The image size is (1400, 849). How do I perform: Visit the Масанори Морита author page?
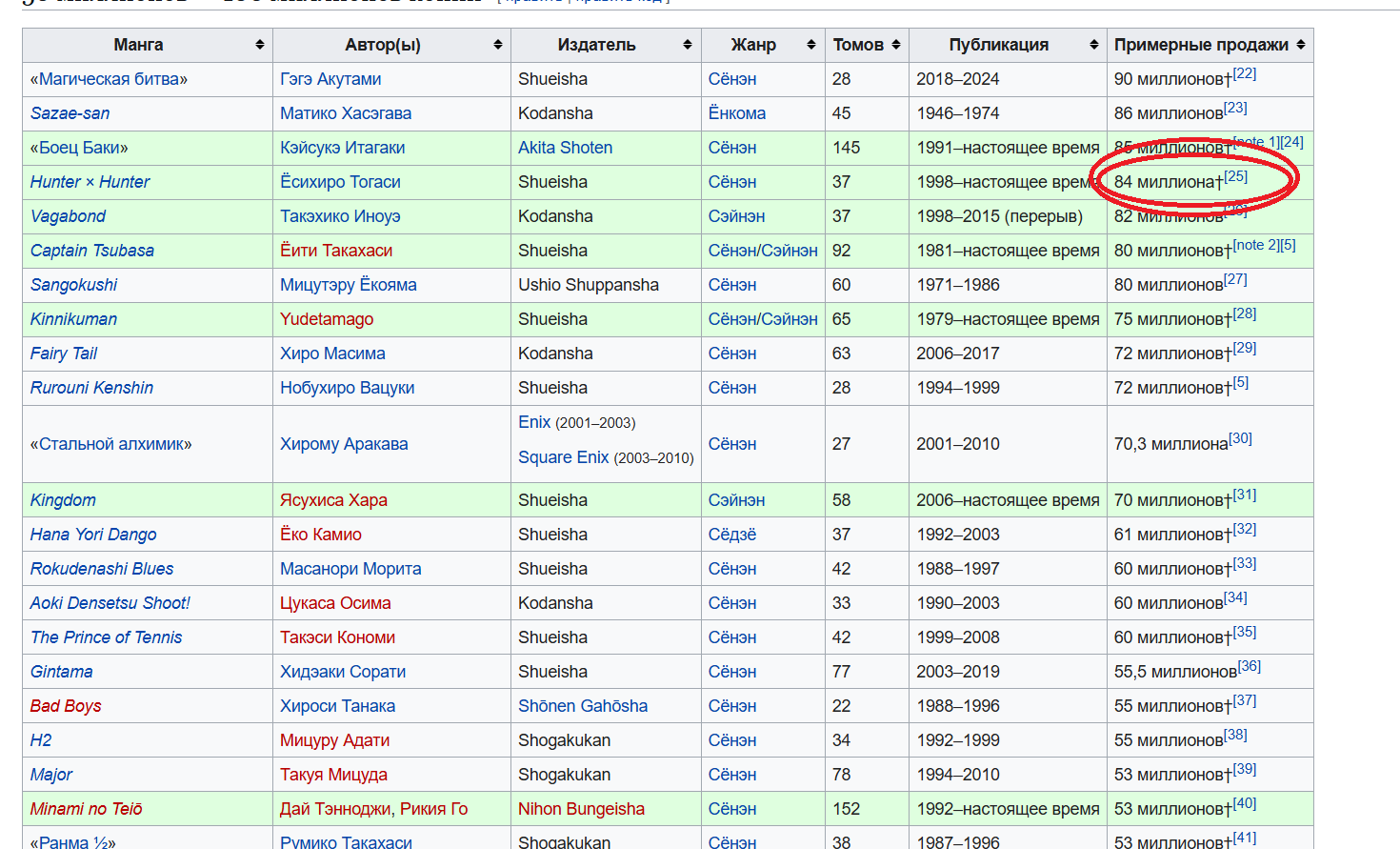pyautogui.click(x=350, y=569)
